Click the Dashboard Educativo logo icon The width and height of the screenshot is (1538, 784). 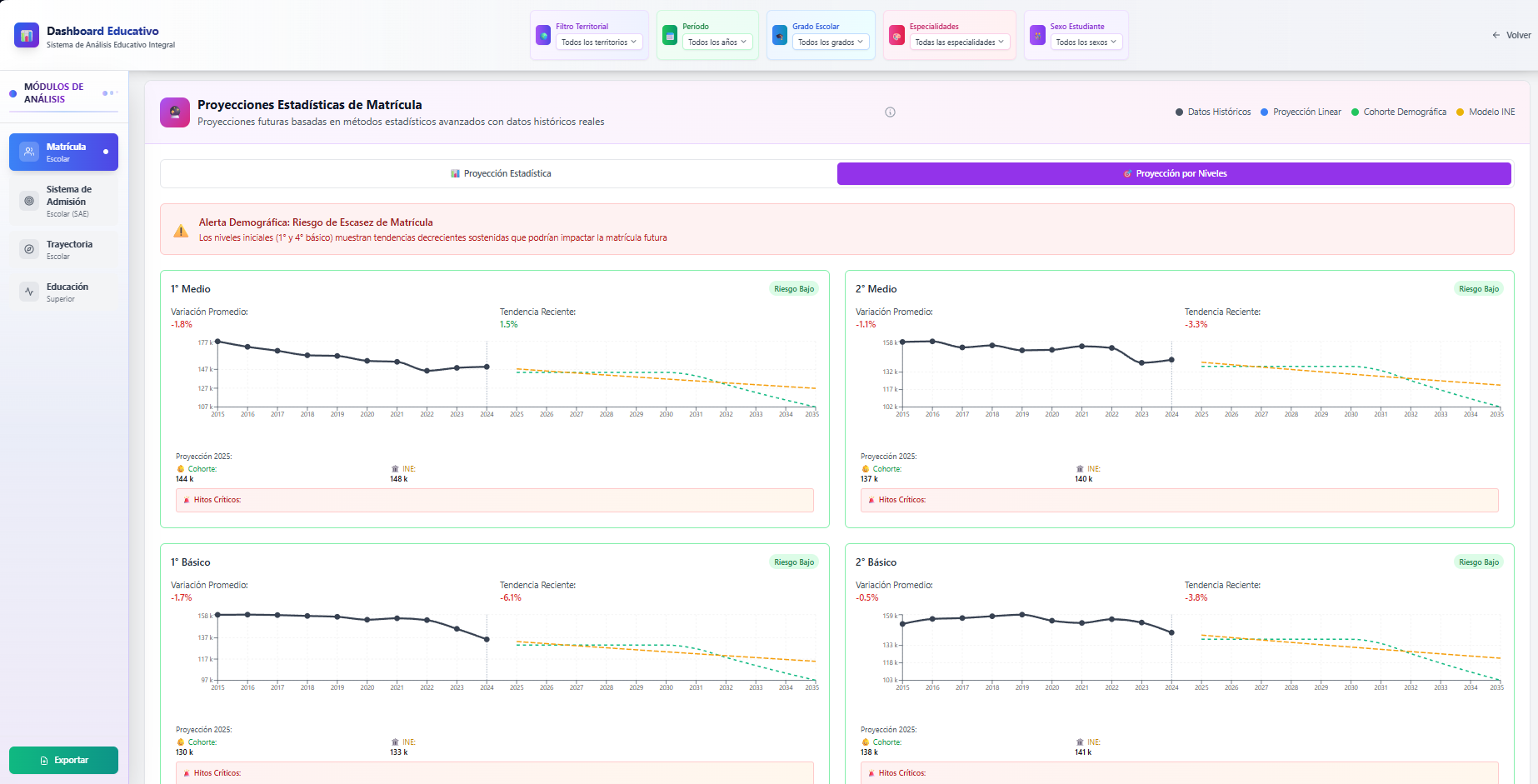click(27, 36)
